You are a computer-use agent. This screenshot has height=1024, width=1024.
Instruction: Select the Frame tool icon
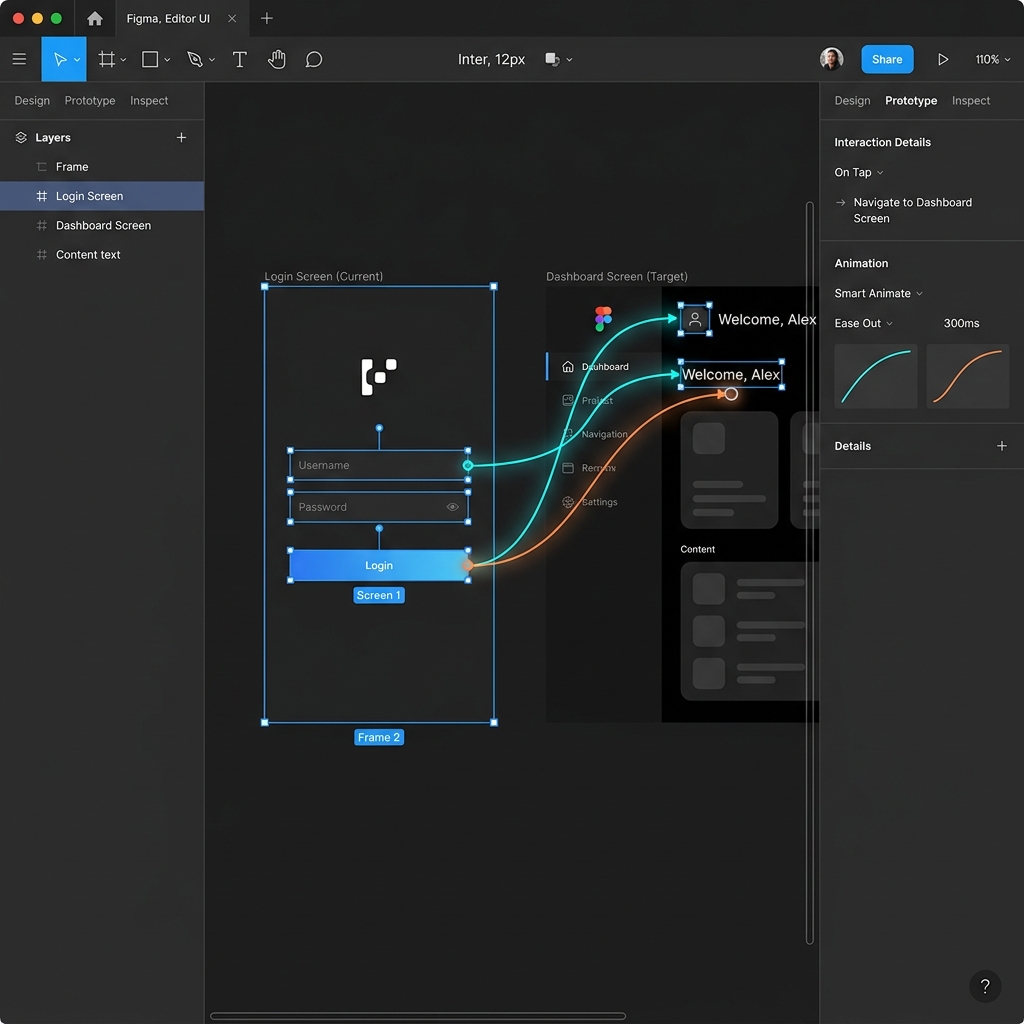click(x=106, y=59)
